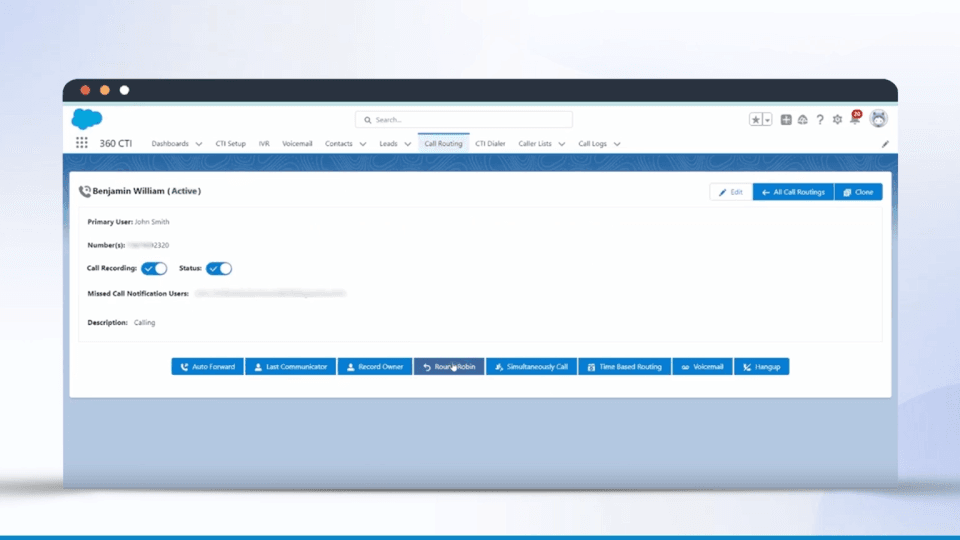Choose the Round Robin routing button
The width and height of the screenshot is (960, 540).
pyautogui.click(x=449, y=367)
